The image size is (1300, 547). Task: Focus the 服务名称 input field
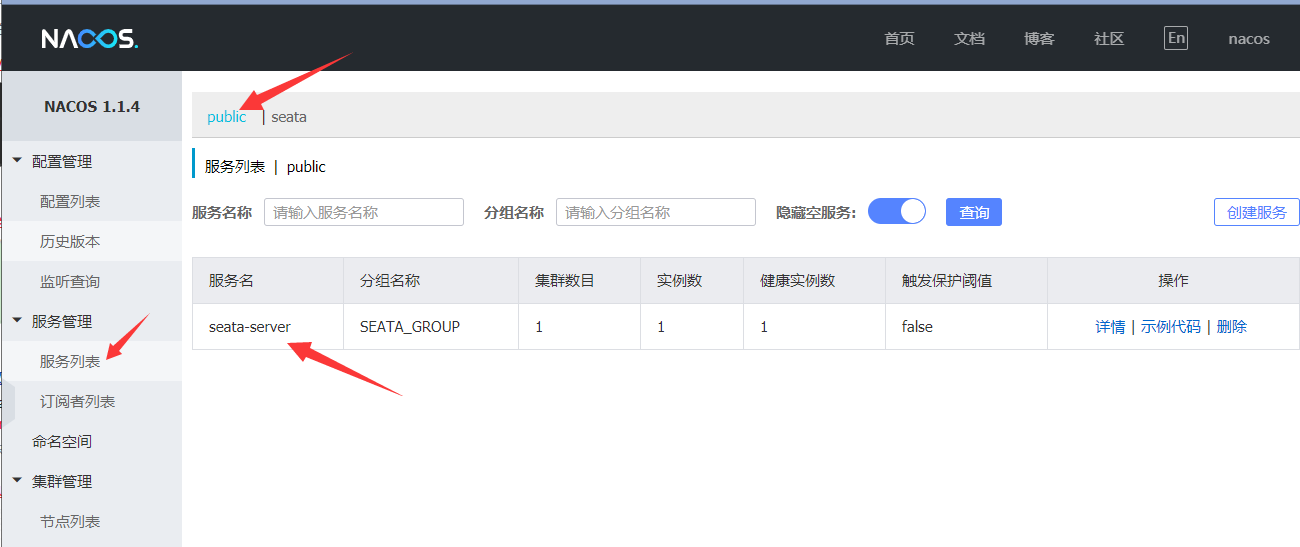click(x=364, y=212)
